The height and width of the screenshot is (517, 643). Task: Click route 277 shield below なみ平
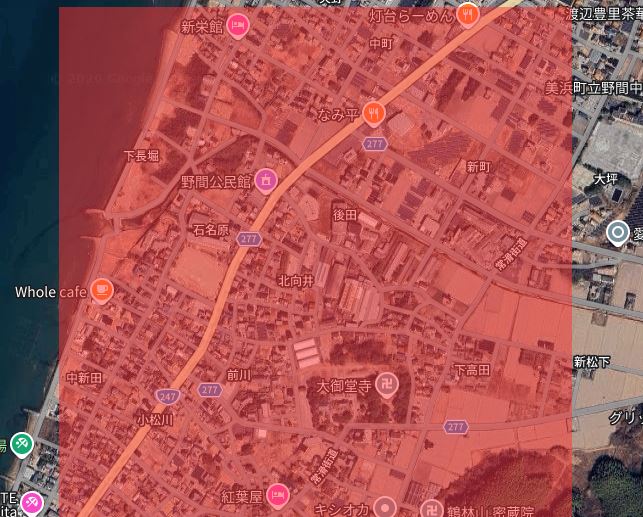(375, 144)
